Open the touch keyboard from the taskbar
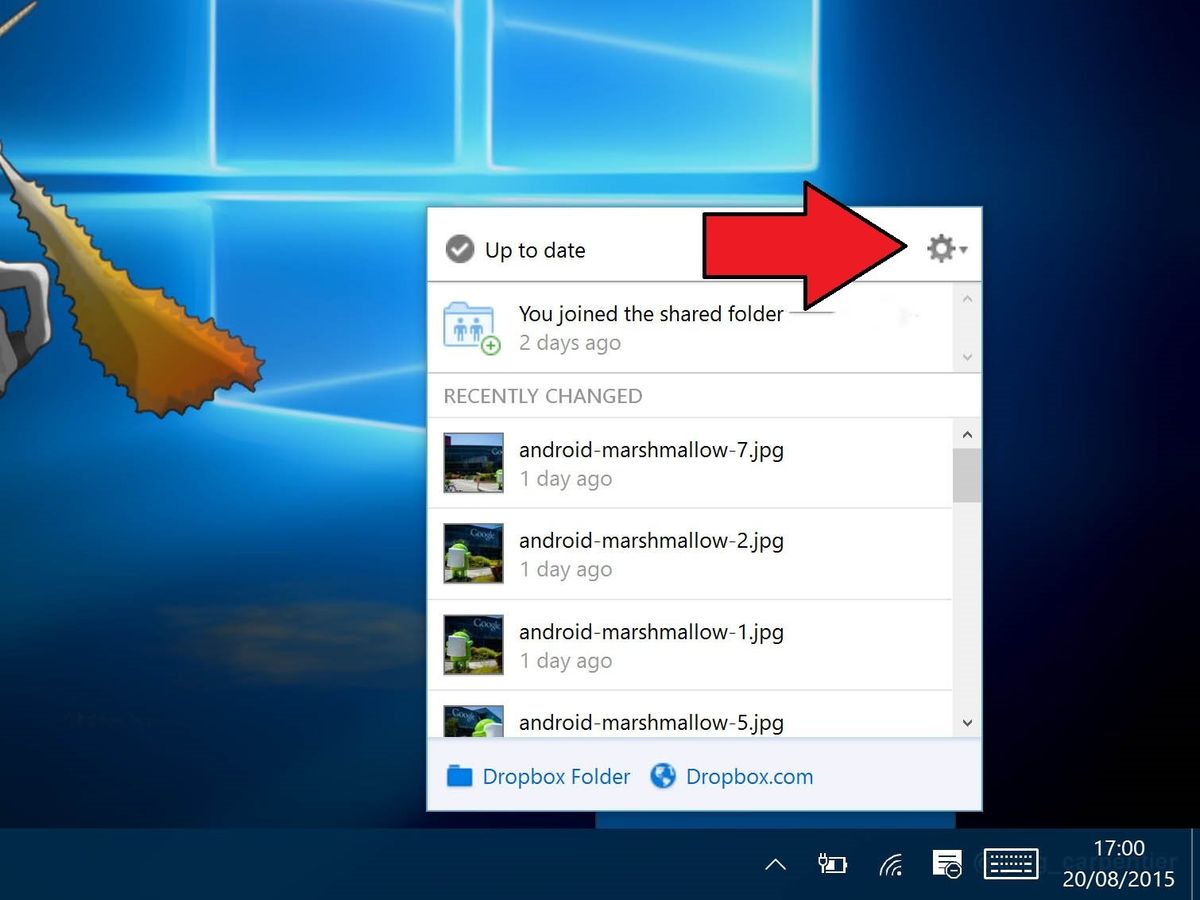 [x=1011, y=864]
